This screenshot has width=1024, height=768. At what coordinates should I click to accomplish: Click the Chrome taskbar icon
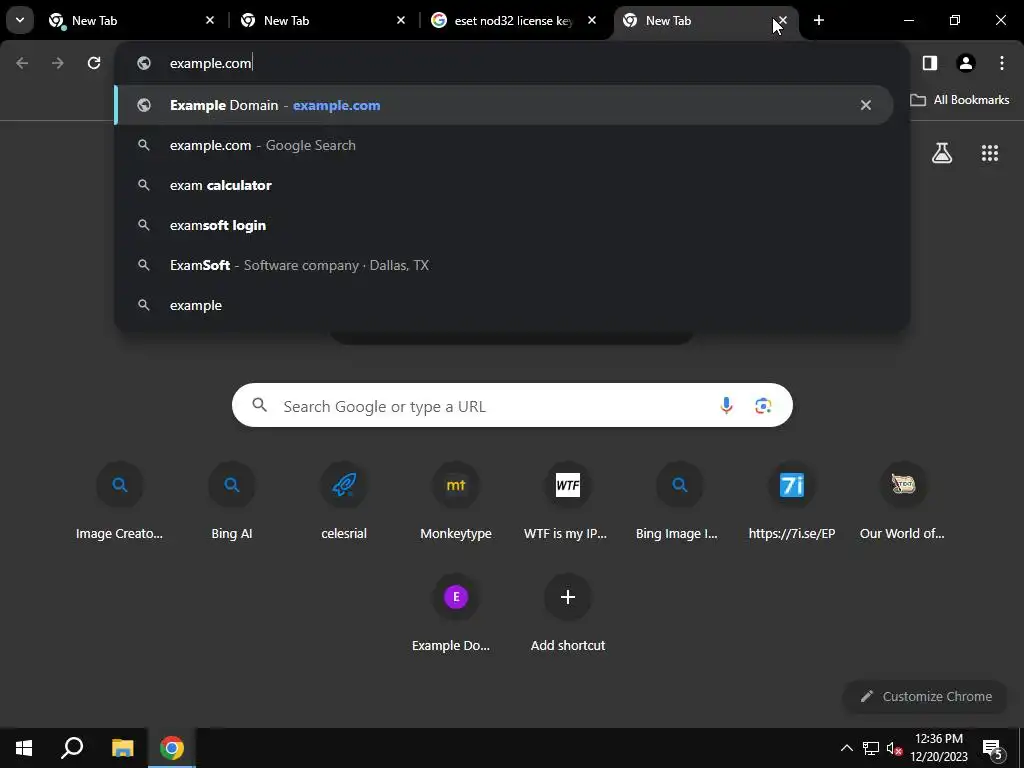coord(172,748)
